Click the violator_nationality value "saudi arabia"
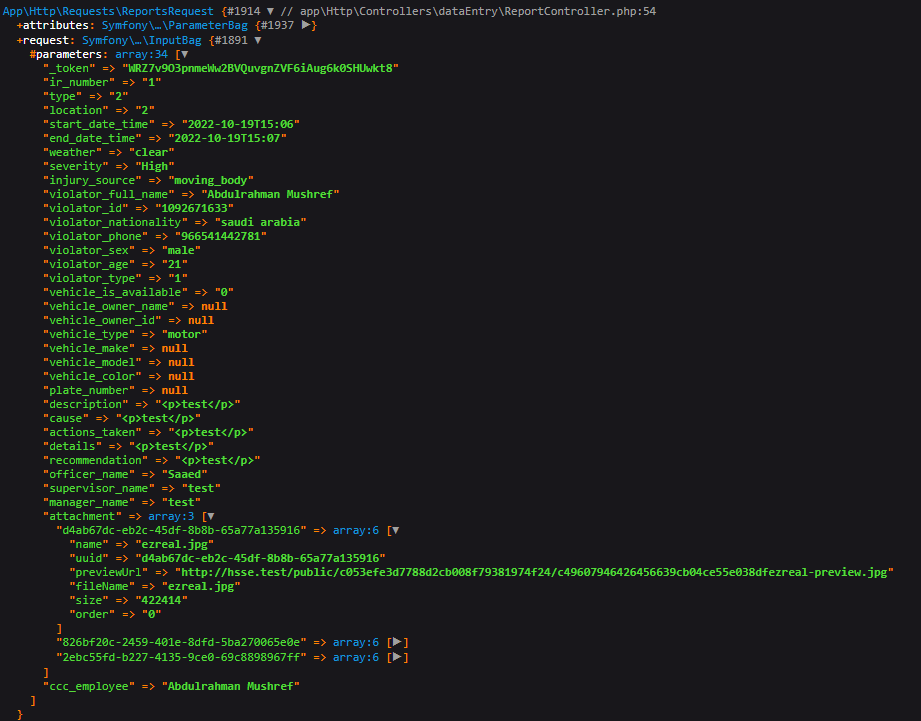 pos(260,222)
